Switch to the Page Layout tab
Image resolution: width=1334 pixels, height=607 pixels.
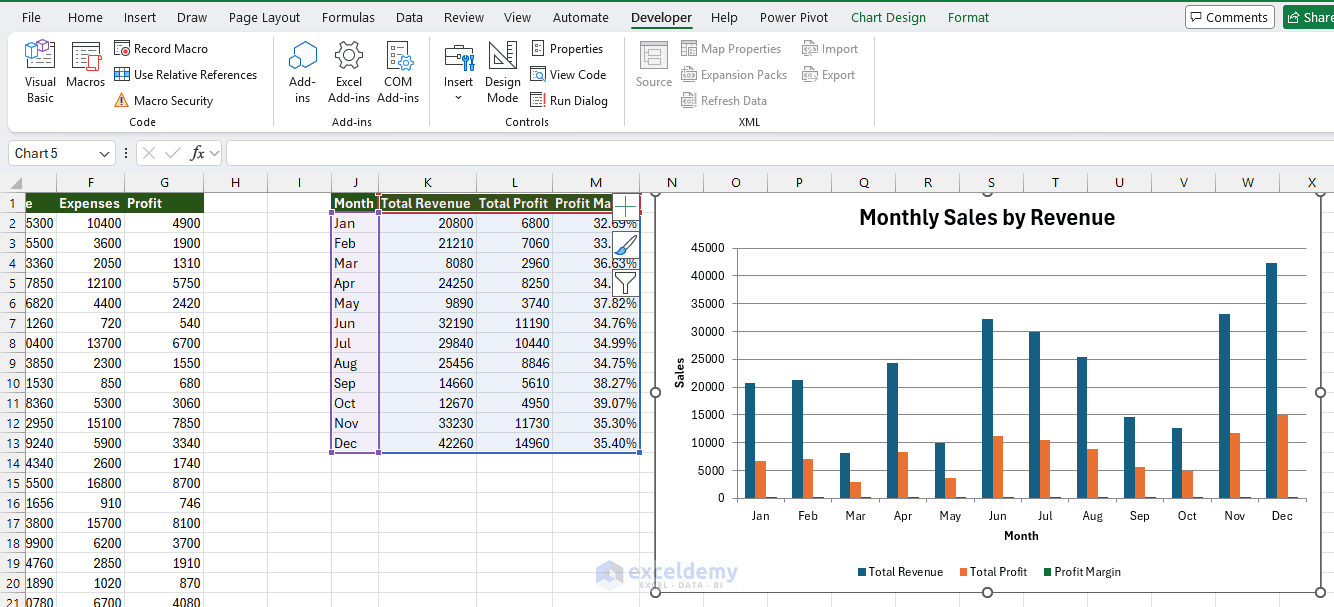[x=264, y=17]
